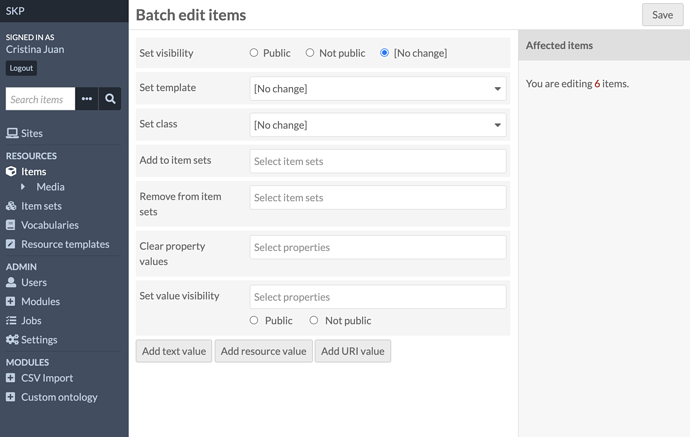Viewport: 690px width, 437px height.
Task: Open advanced search ellipsis button
Action: [87, 99]
